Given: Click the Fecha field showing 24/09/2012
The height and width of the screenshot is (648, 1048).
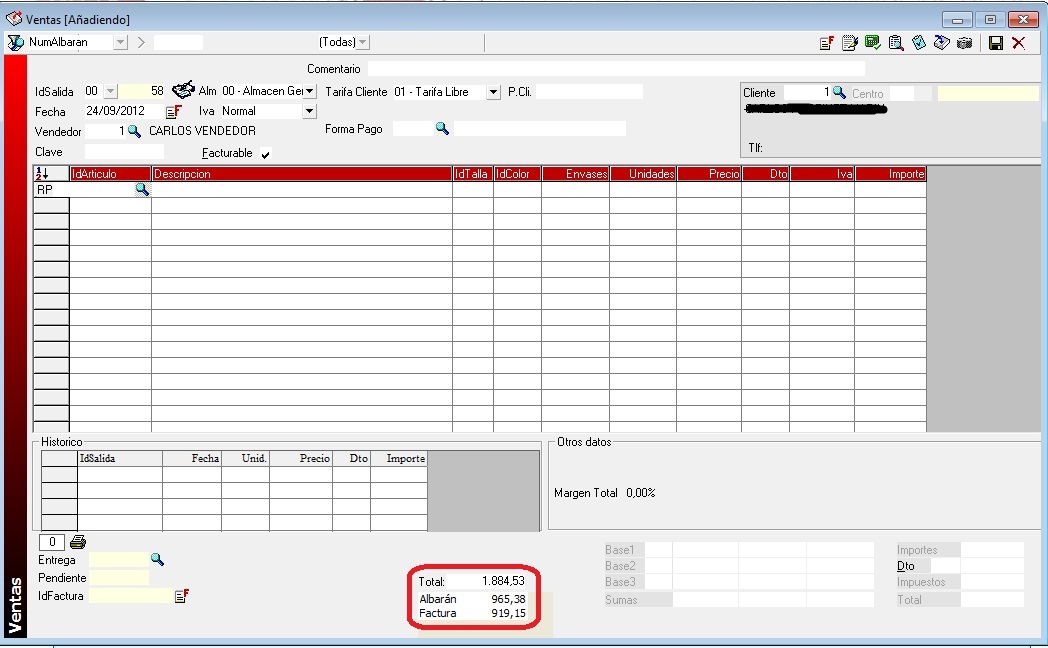Looking at the screenshot, I should click(124, 111).
